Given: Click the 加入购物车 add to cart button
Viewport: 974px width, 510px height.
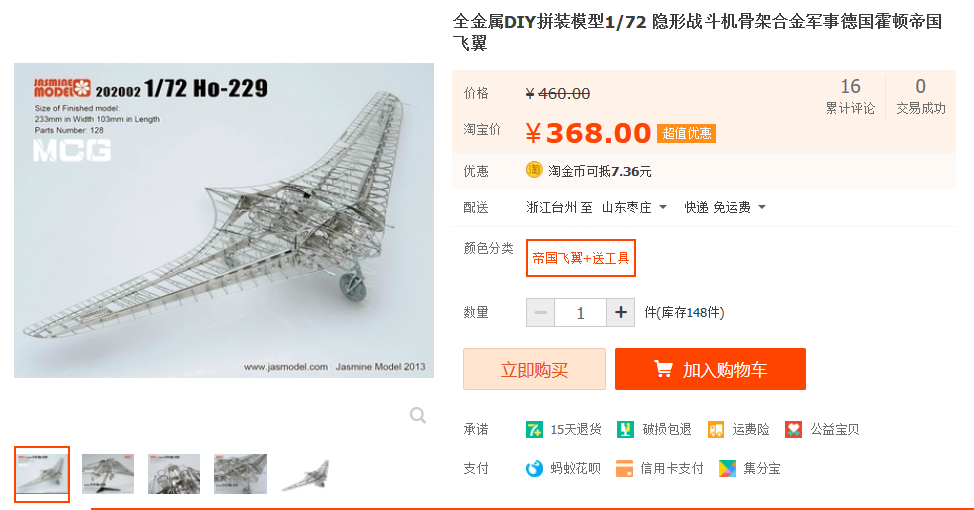Looking at the screenshot, I should 711,369.
